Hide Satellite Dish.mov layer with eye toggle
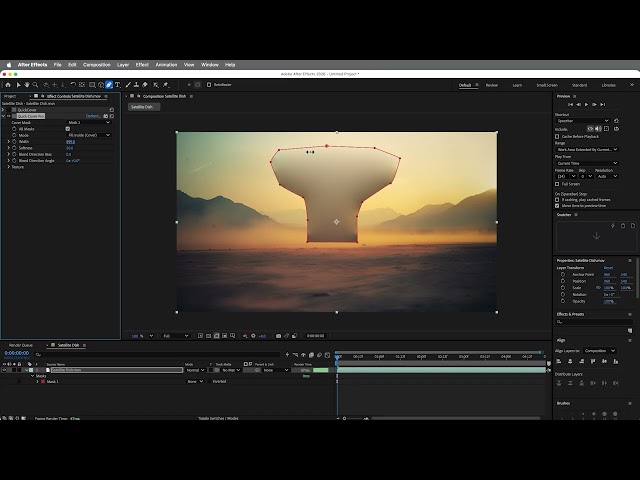Screen dimensions: 640x480 tap(4, 370)
